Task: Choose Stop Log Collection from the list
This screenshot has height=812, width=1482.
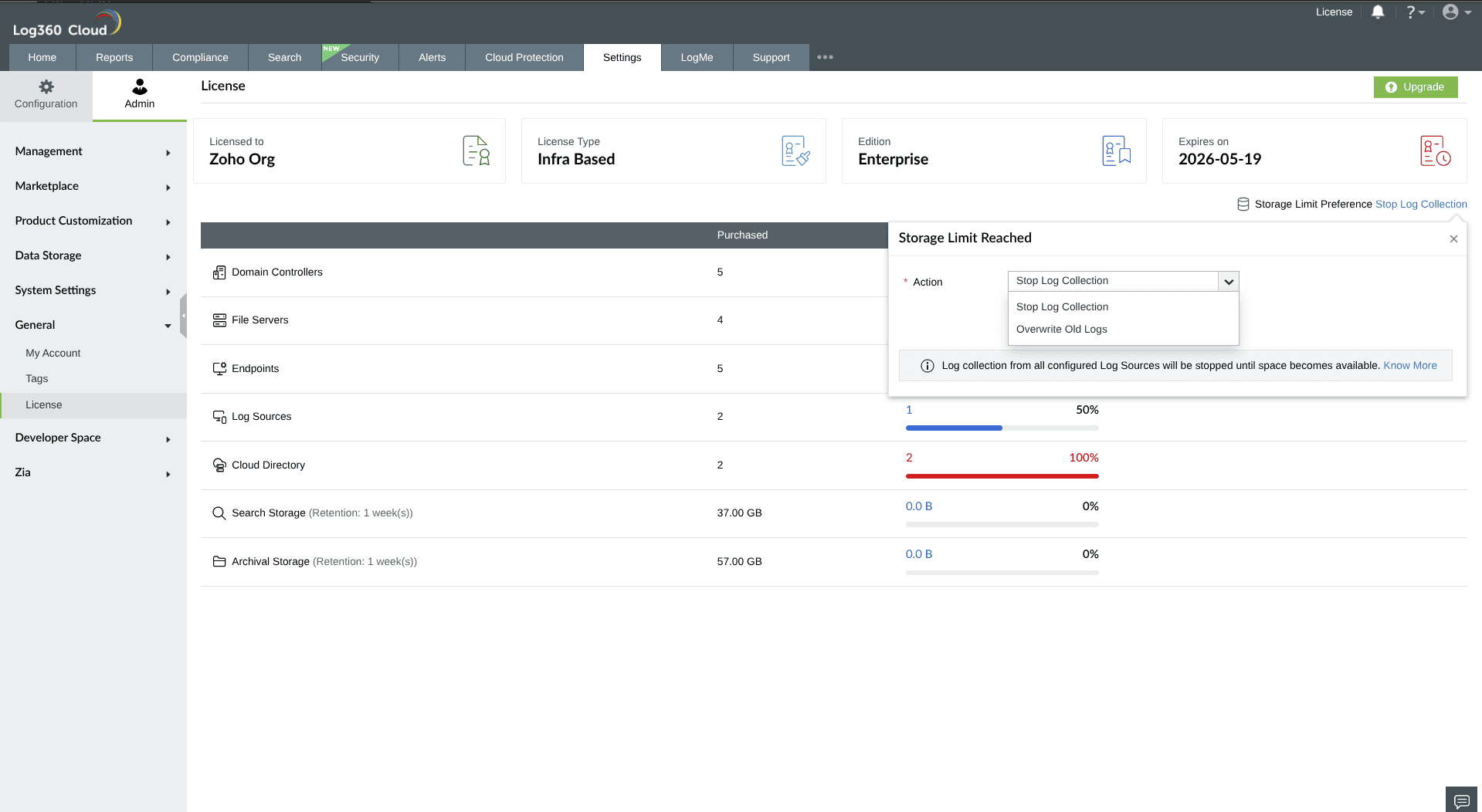Action: tap(1123, 307)
